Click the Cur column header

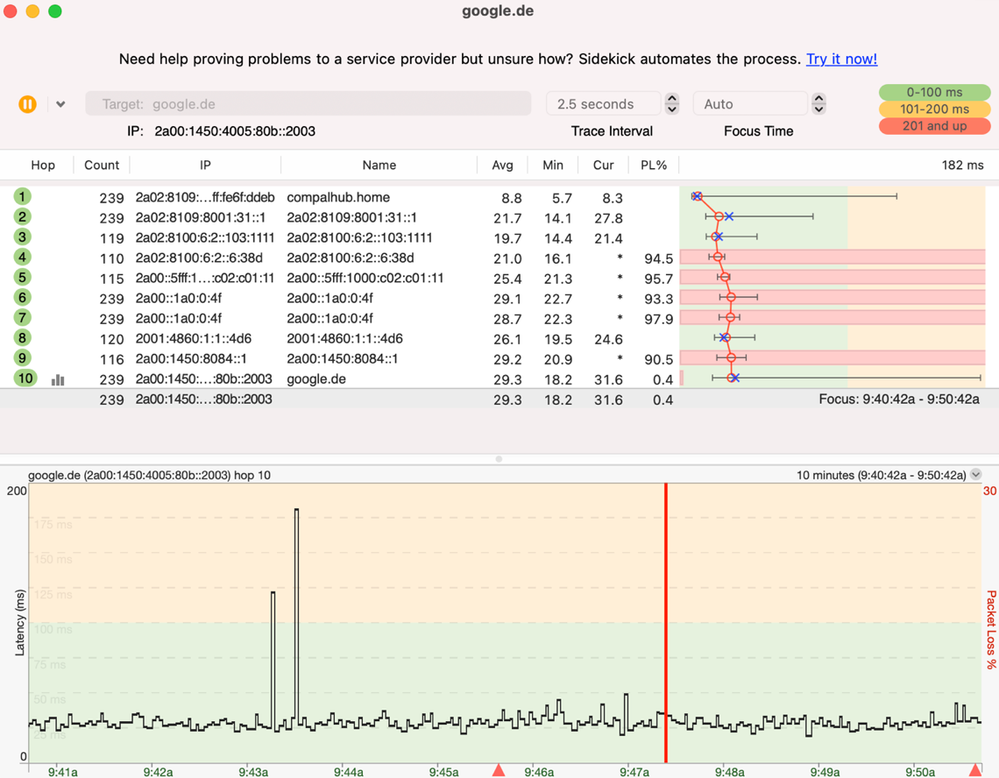coord(603,165)
